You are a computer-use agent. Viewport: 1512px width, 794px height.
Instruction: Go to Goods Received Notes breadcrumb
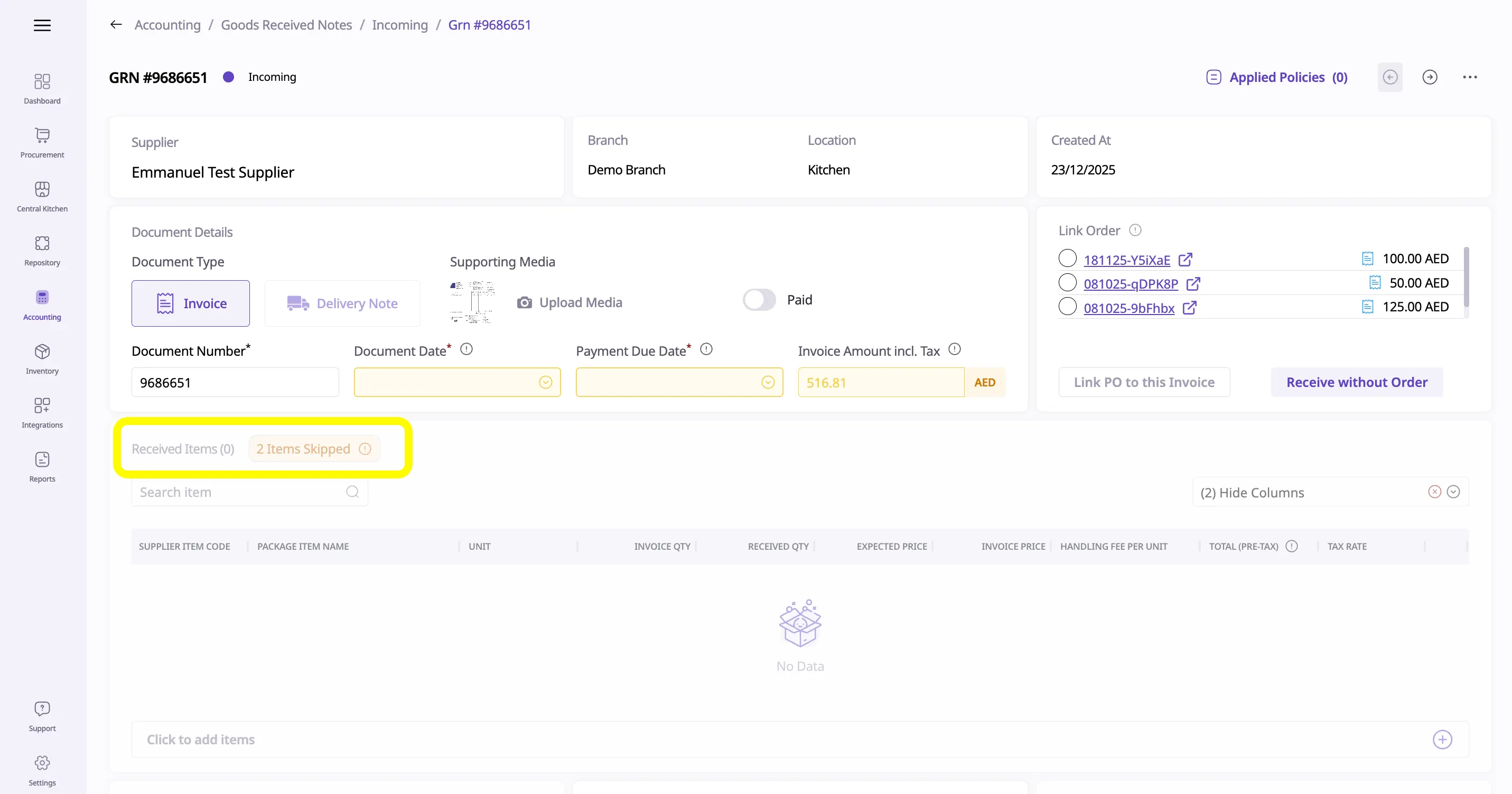[286, 25]
